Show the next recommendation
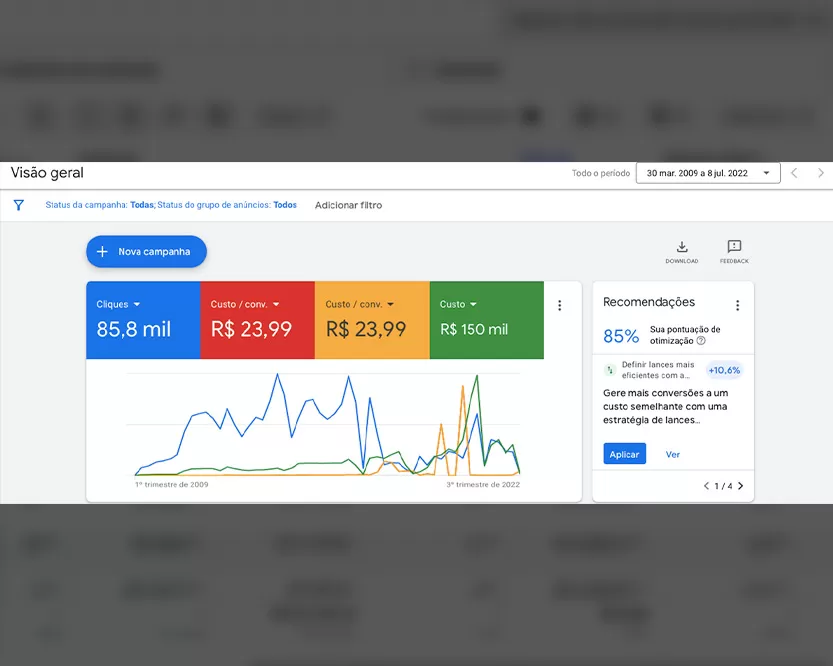Screen dimensions: 833x666 [x=741, y=486]
